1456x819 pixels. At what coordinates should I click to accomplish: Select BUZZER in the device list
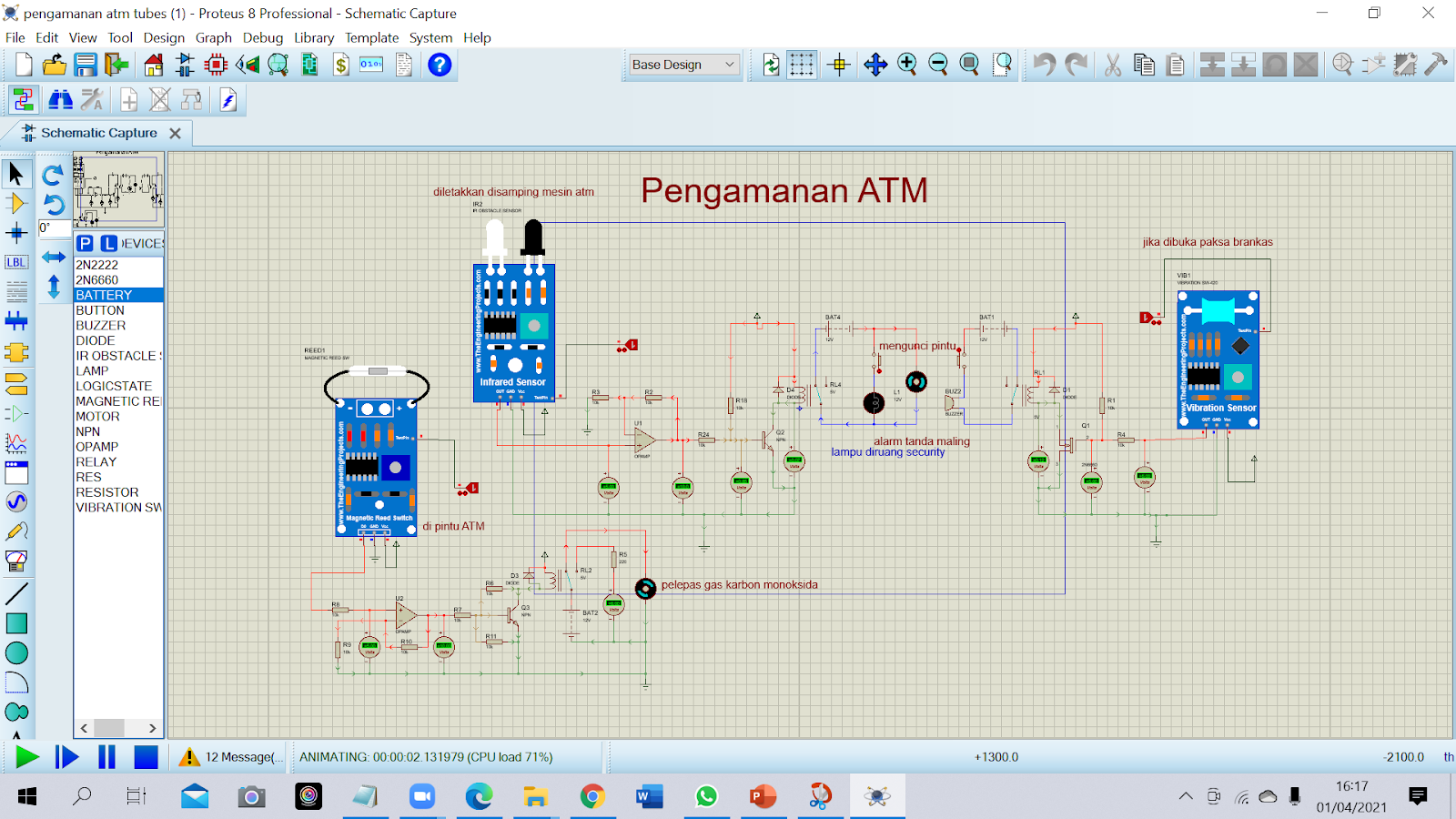pyautogui.click(x=118, y=325)
